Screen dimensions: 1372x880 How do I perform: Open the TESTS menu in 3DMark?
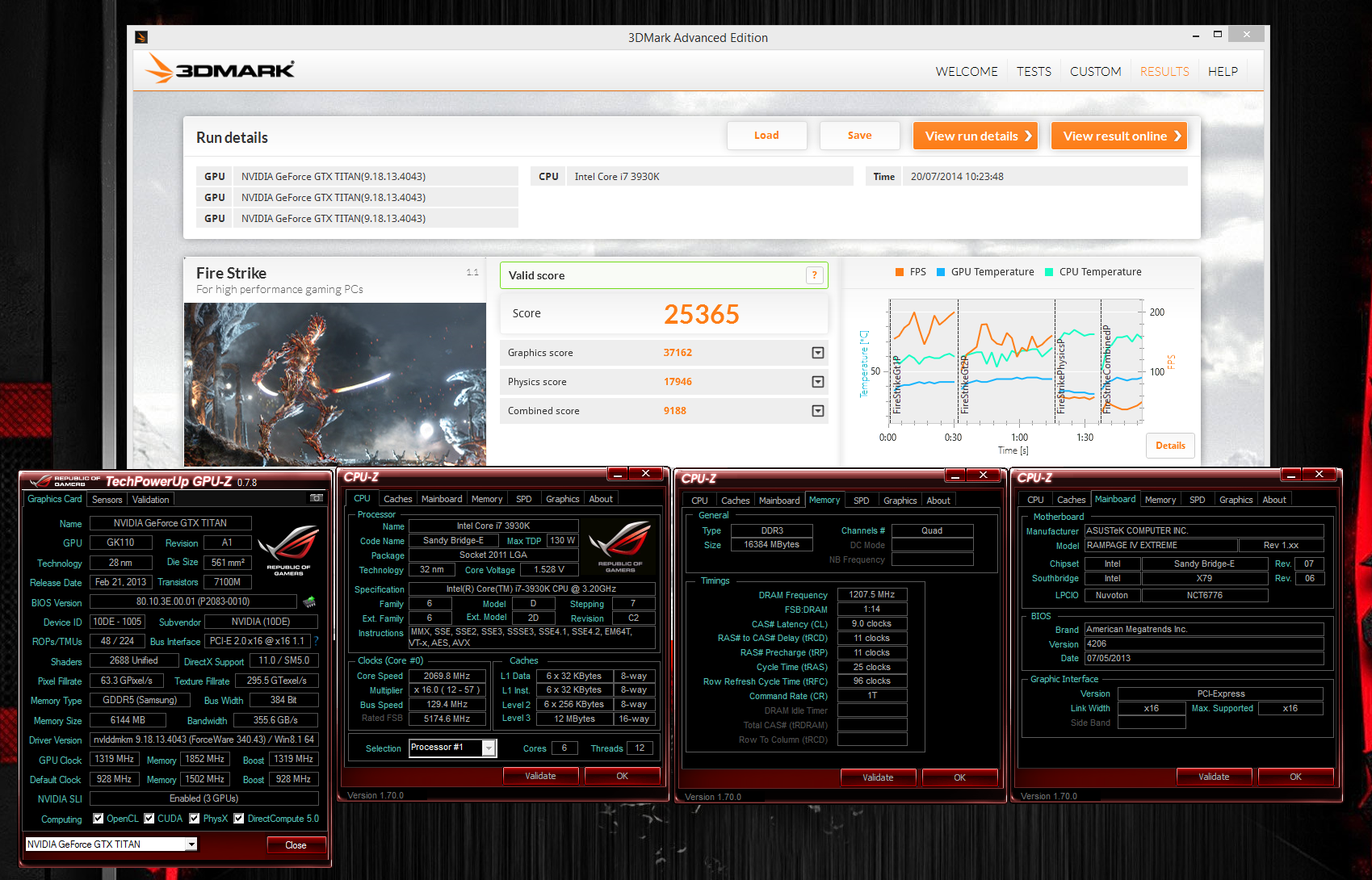pos(1034,72)
